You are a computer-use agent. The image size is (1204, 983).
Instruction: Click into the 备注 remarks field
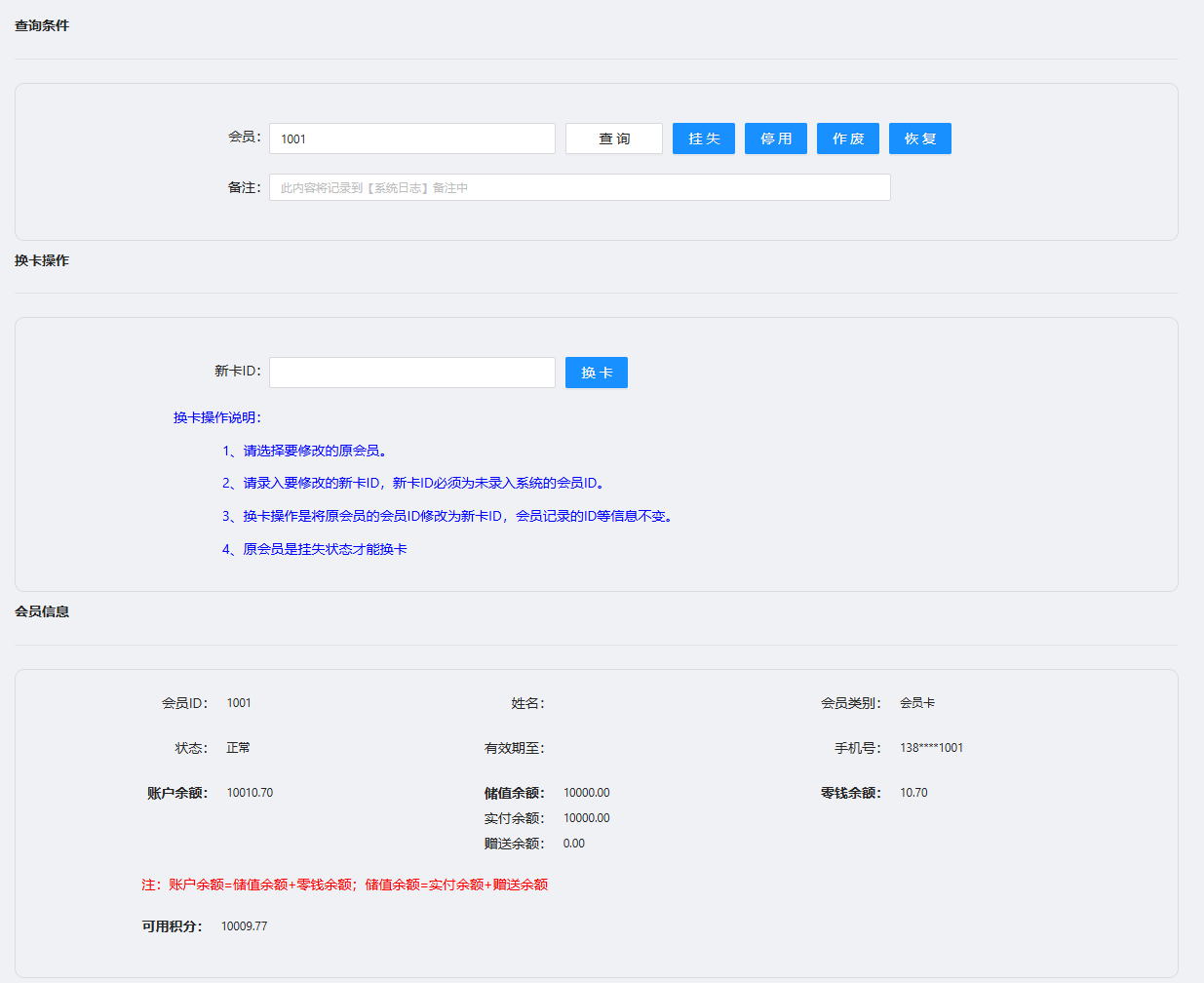coord(579,187)
